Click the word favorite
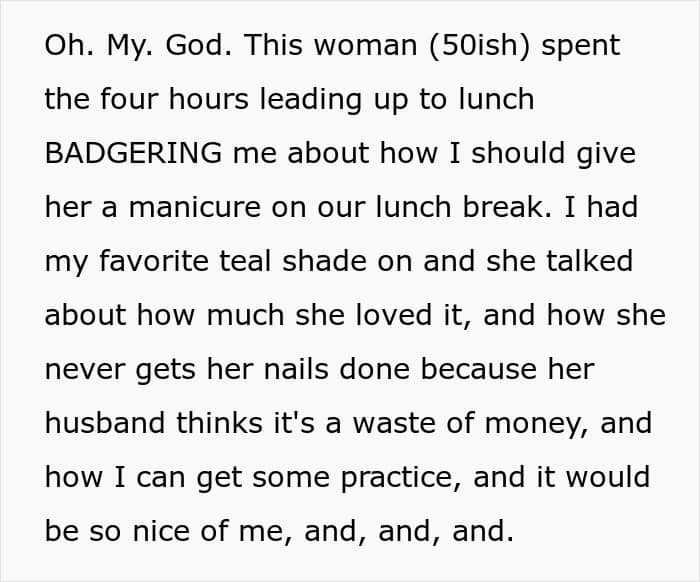The image size is (700, 582). [x=154, y=261]
